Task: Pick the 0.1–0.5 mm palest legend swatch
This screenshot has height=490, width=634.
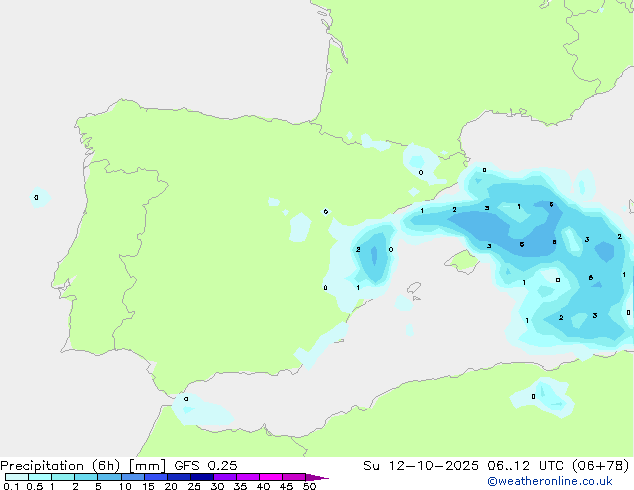Action: [x=17, y=477]
